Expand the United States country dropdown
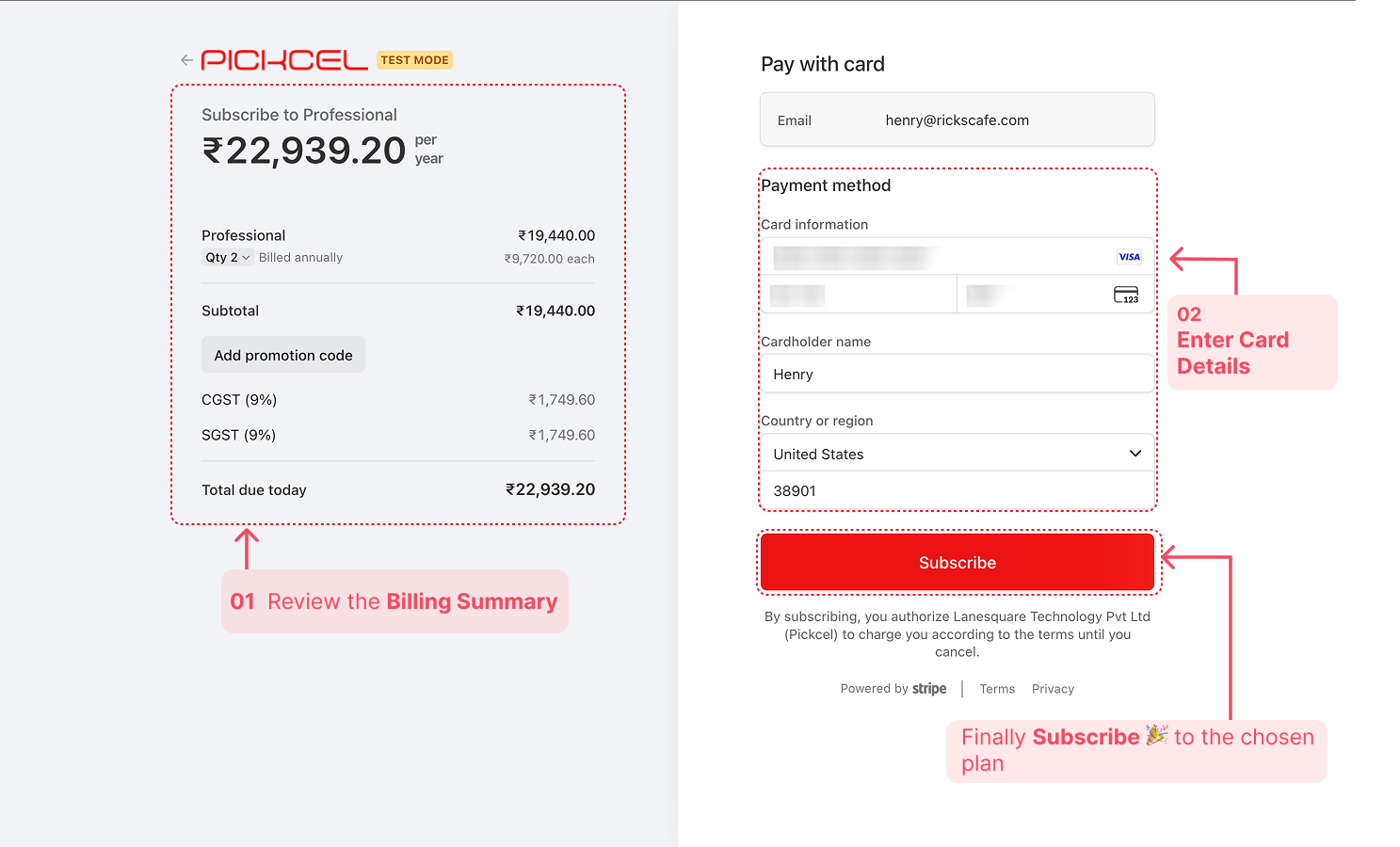 pyautogui.click(x=957, y=454)
